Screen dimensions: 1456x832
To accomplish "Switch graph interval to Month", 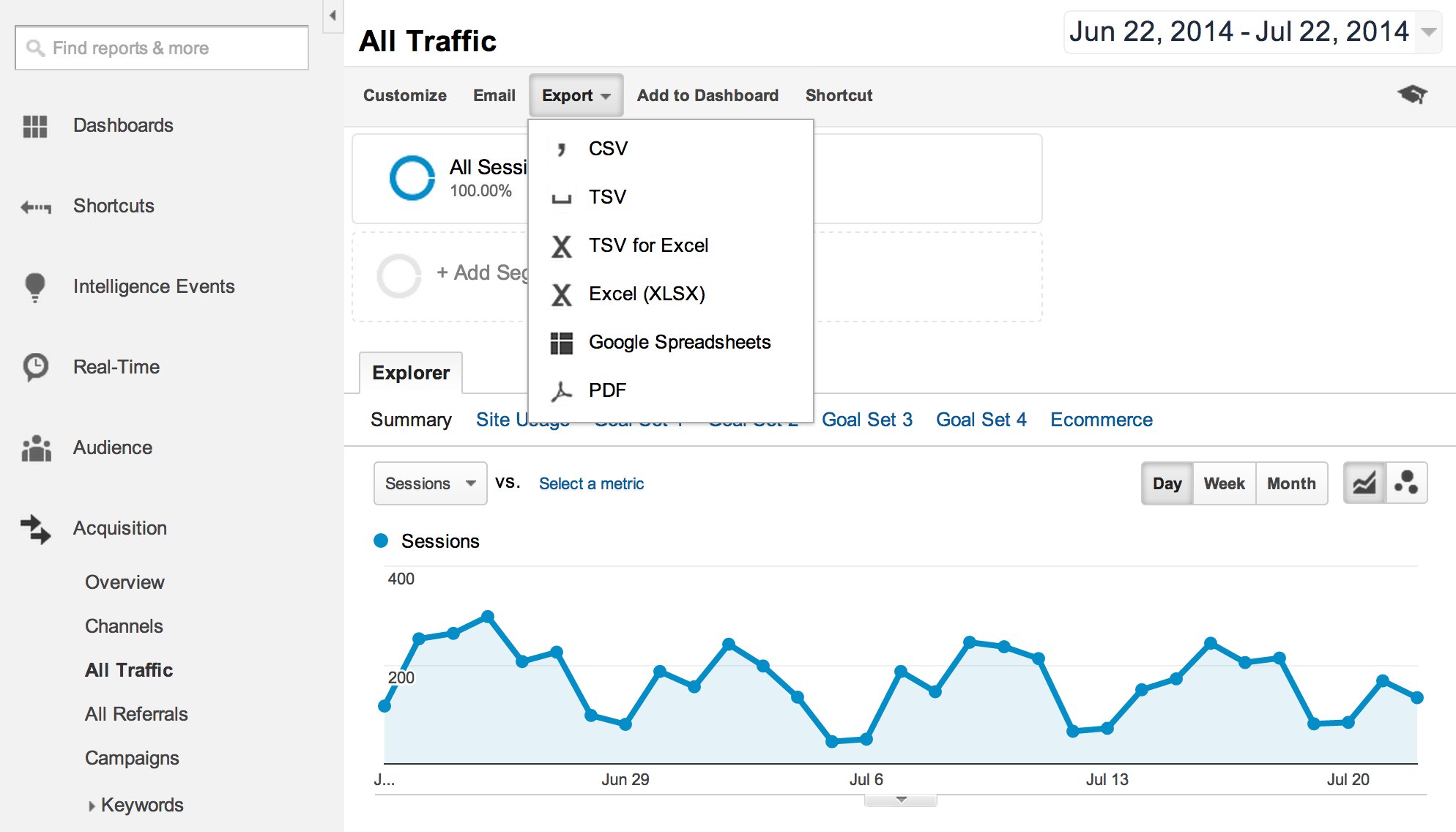I will (1291, 483).
